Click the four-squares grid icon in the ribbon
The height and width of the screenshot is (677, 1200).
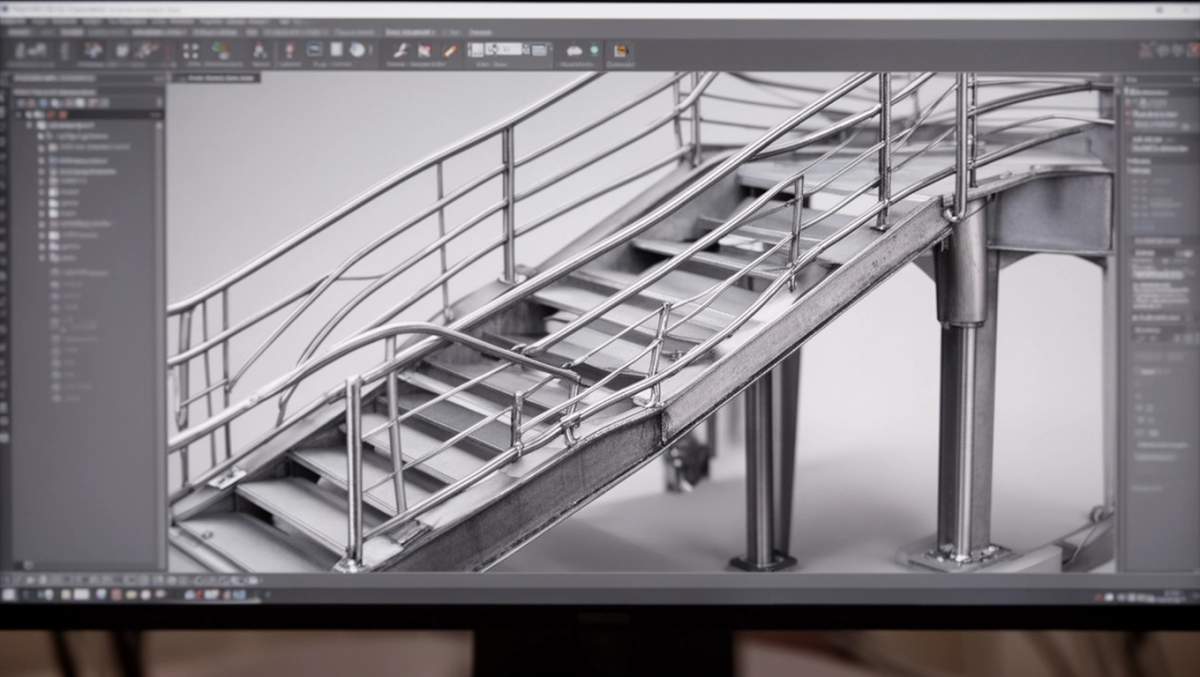click(x=191, y=50)
